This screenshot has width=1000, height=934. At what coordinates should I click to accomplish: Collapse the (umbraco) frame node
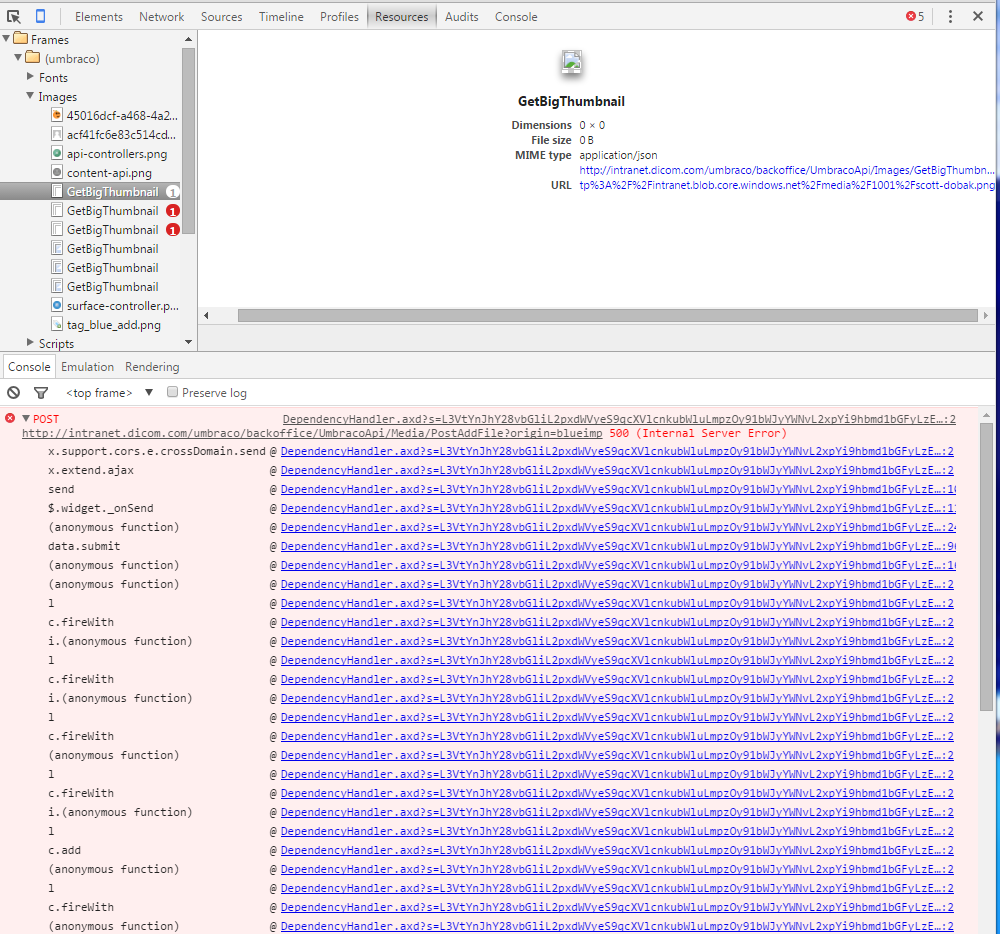pos(18,58)
